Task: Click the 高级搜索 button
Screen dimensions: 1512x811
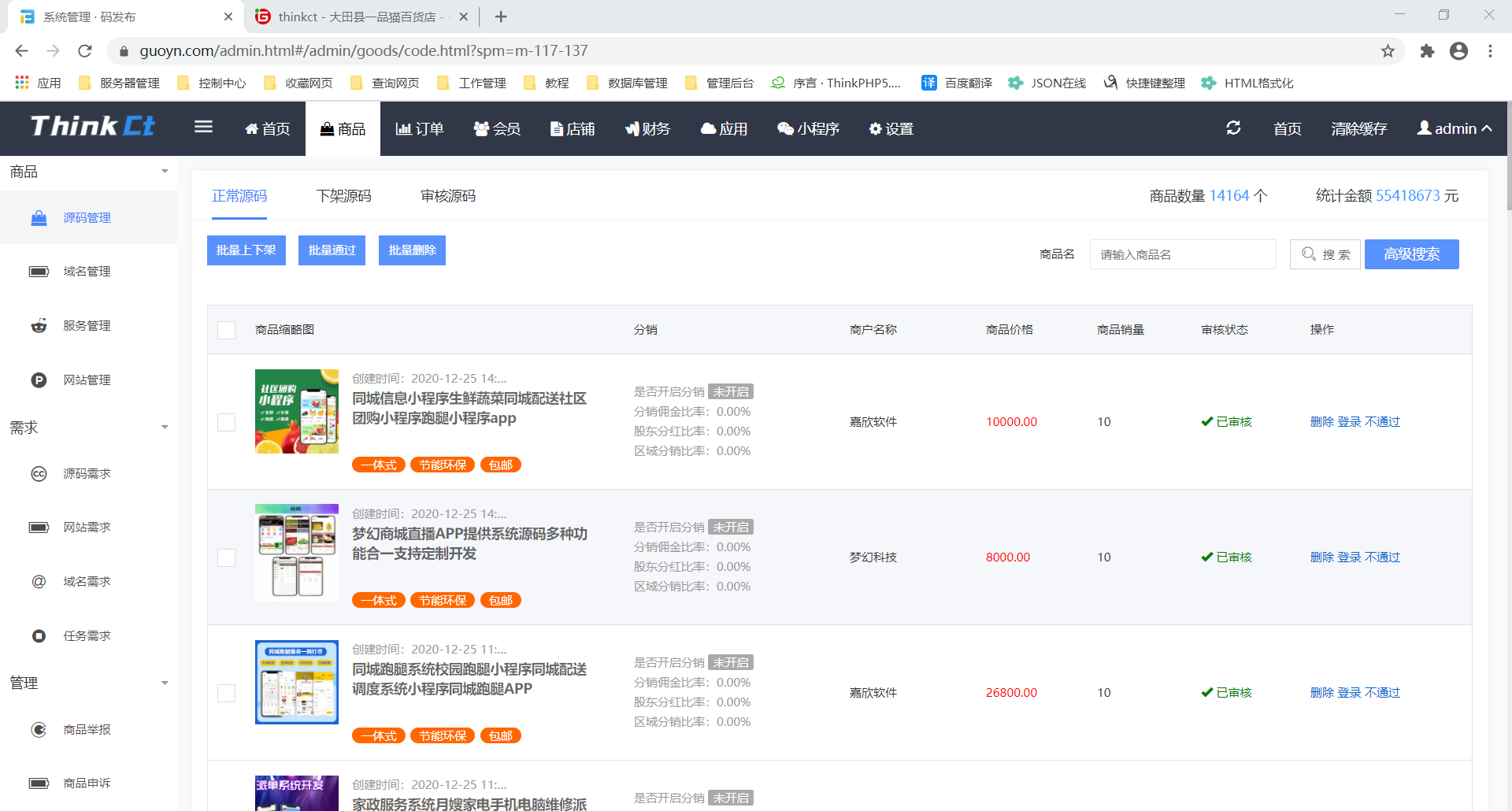Action: 1411,254
